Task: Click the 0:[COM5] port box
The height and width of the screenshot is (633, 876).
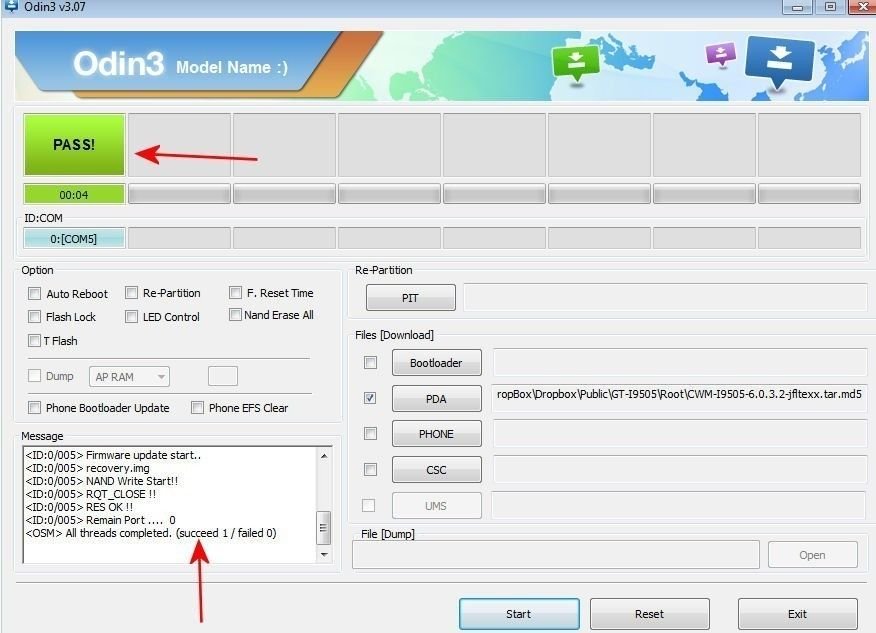Action: click(x=74, y=239)
